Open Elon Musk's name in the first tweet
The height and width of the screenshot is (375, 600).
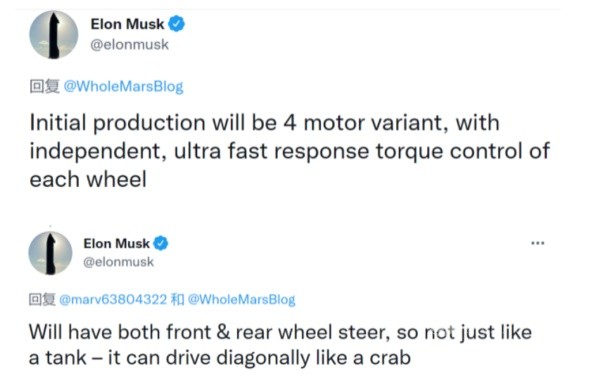click(127, 24)
